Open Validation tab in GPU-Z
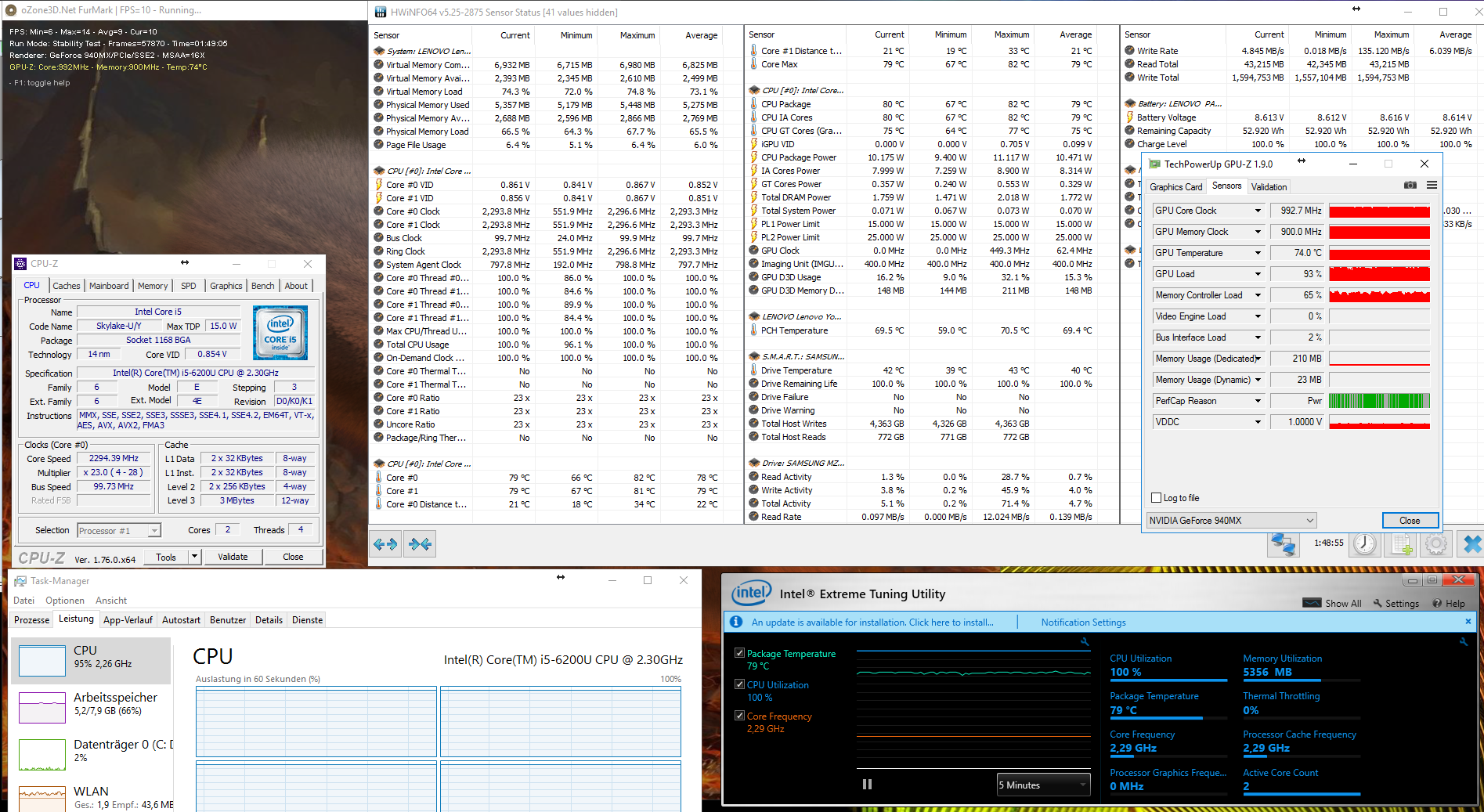1484x812 pixels. click(1269, 187)
